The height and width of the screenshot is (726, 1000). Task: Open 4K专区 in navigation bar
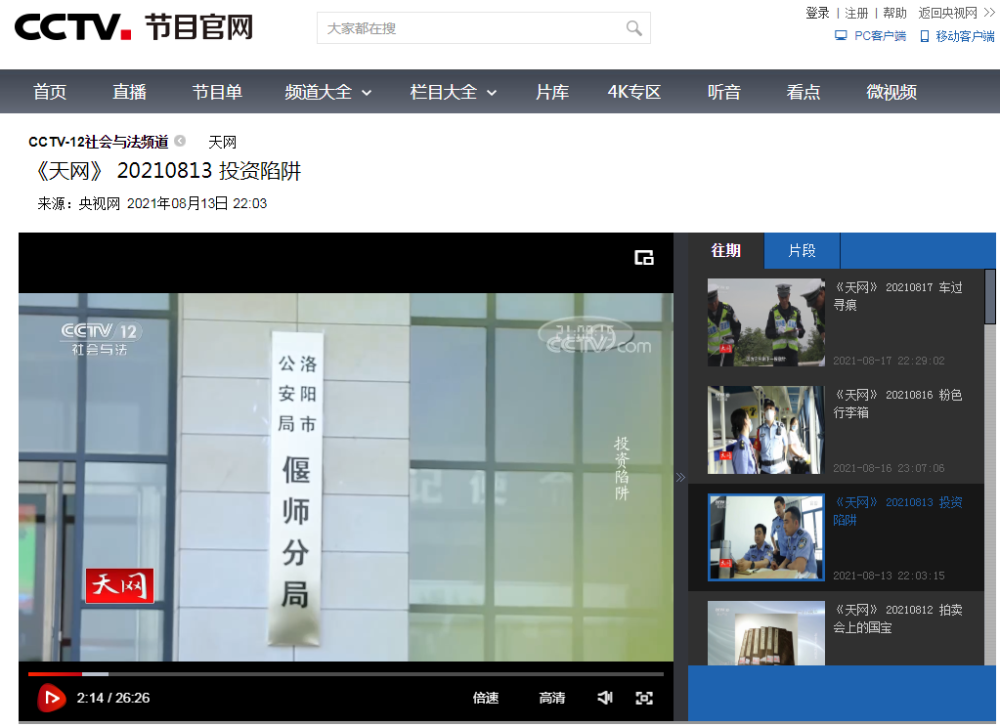click(634, 92)
